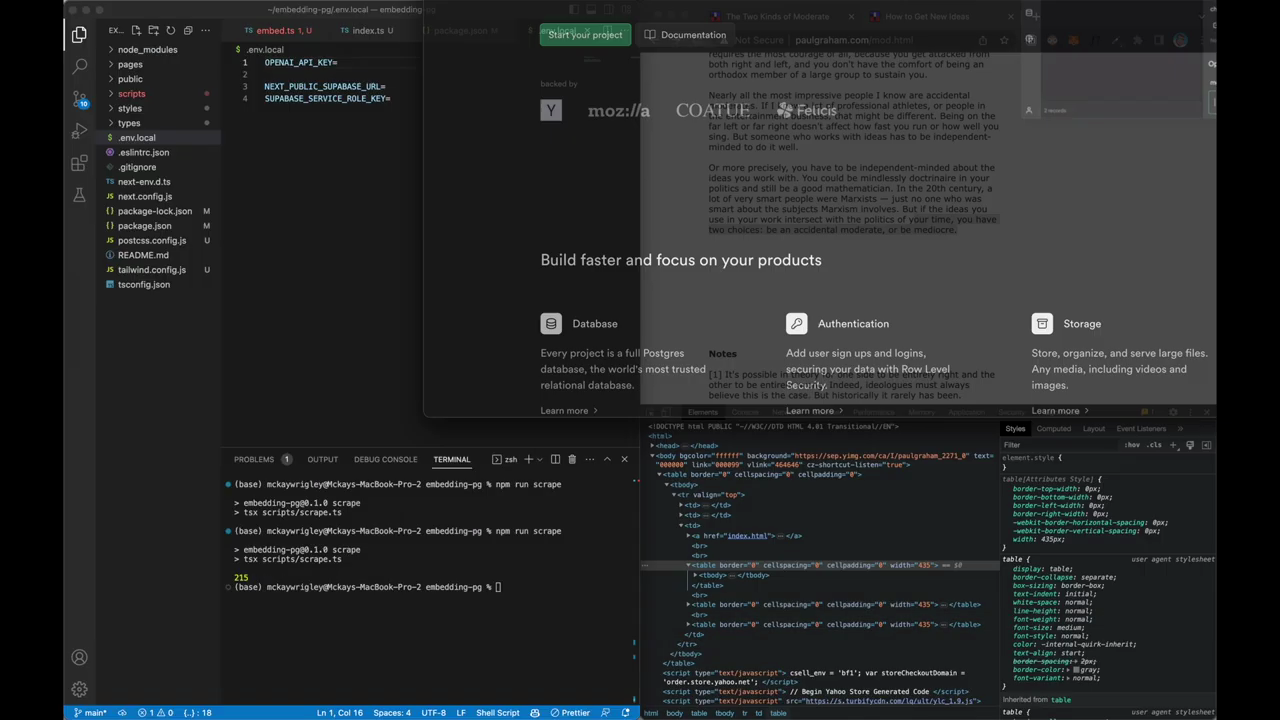Switch to the embed.ts editor tab

276,30
